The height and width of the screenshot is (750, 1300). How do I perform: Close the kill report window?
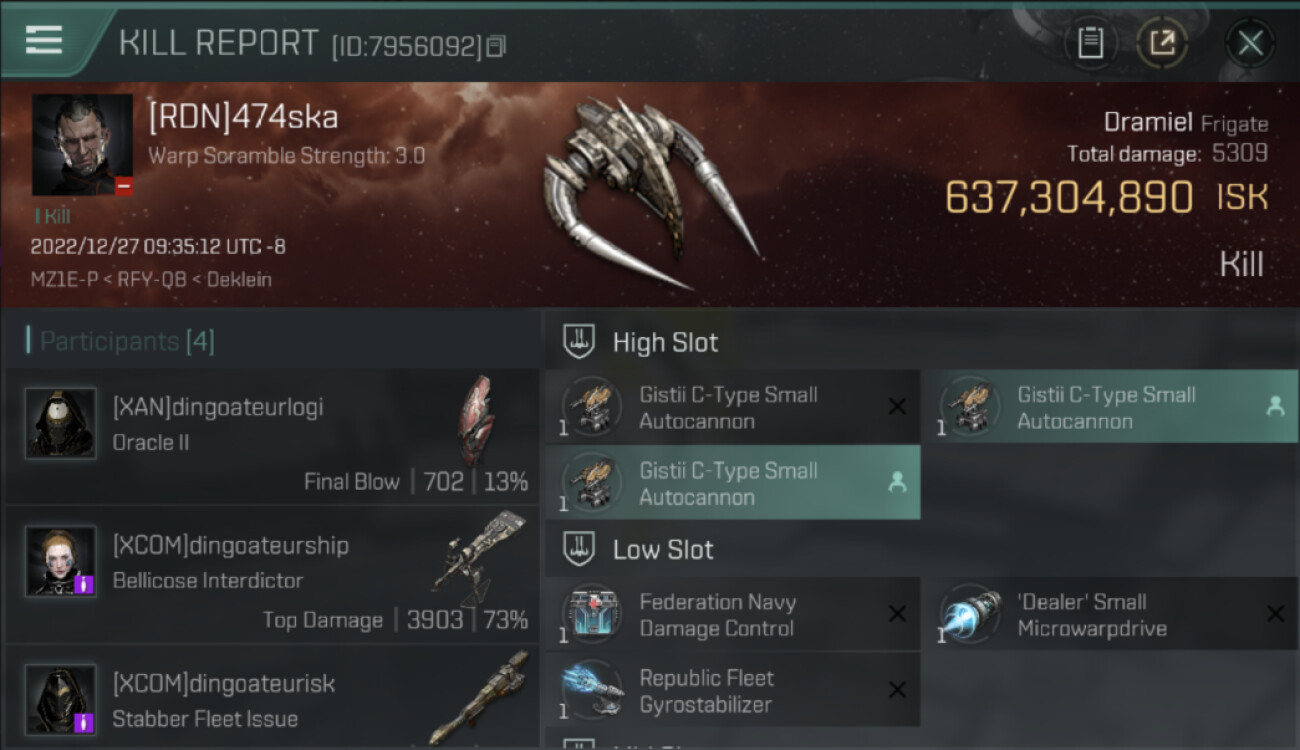(x=1250, y=43)
